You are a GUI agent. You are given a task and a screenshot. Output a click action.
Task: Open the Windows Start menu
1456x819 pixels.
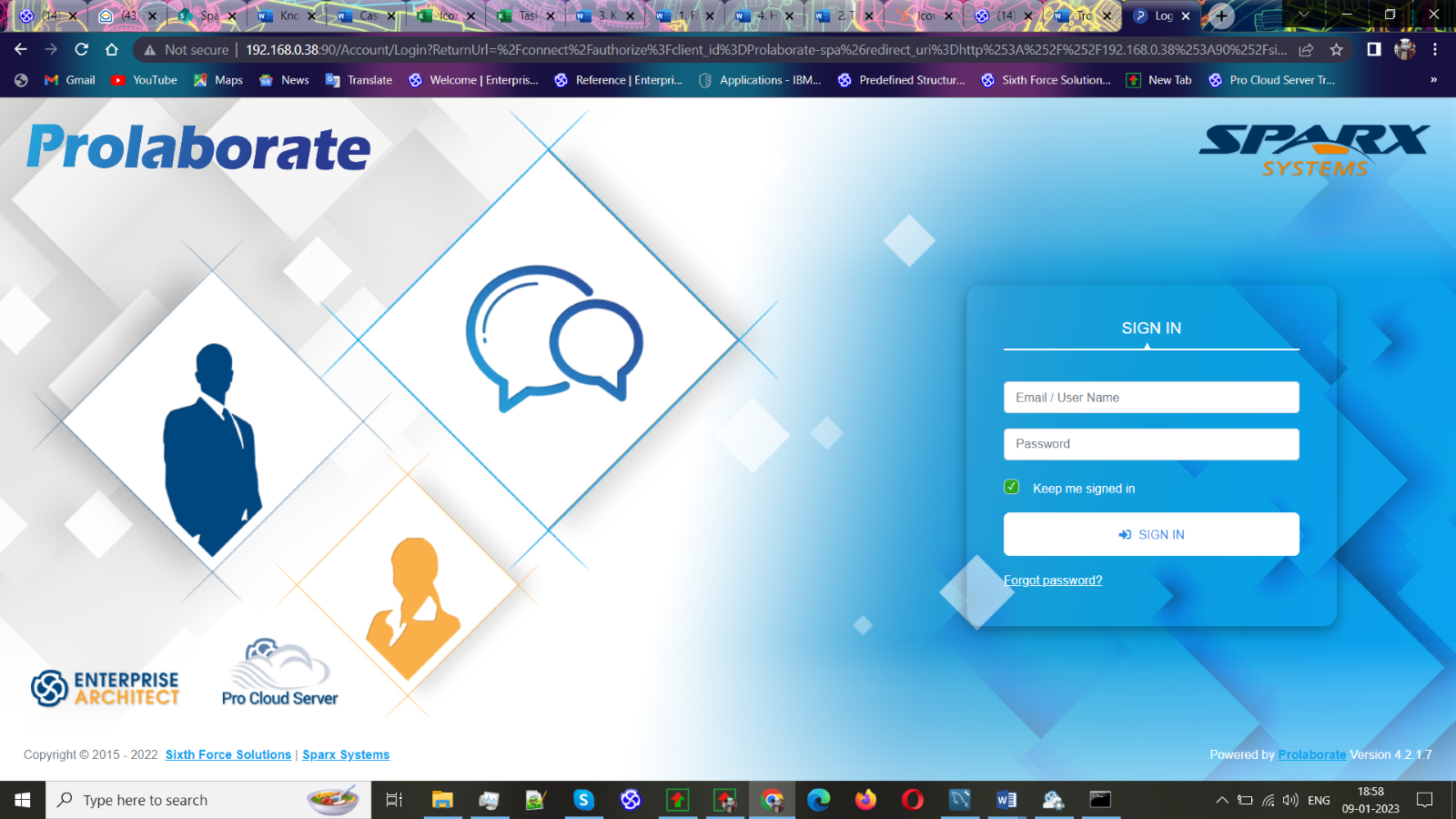coord(23,800)
